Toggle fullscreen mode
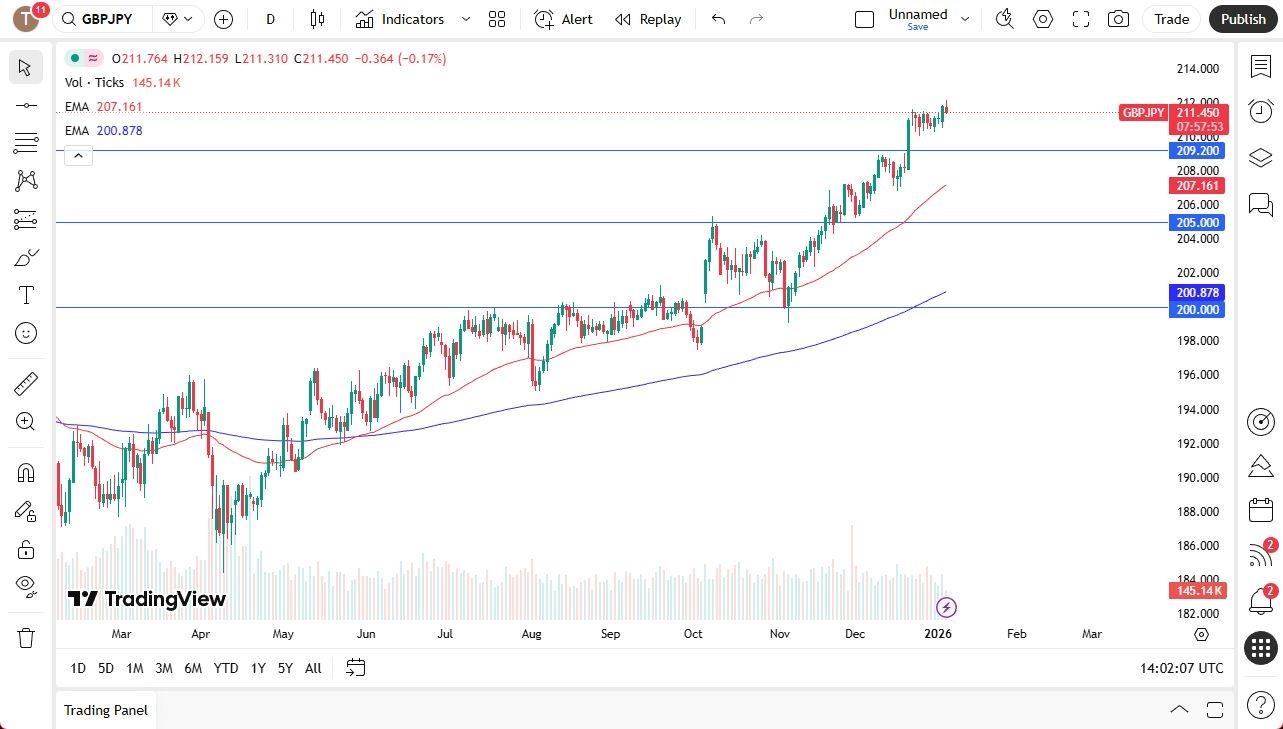This screenshot has width=1283, height=729. coord(1081,19)
